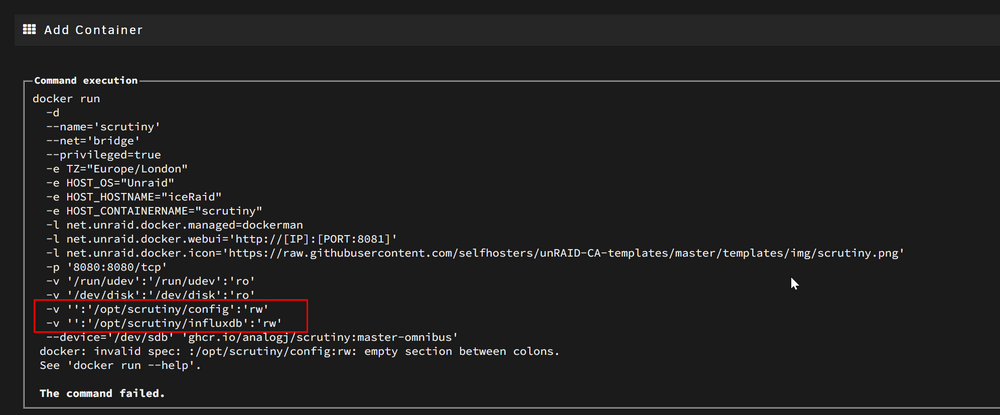Click the TZ="Europe/London" line
Screen dimensions: 1000x415
coord(117,169)
